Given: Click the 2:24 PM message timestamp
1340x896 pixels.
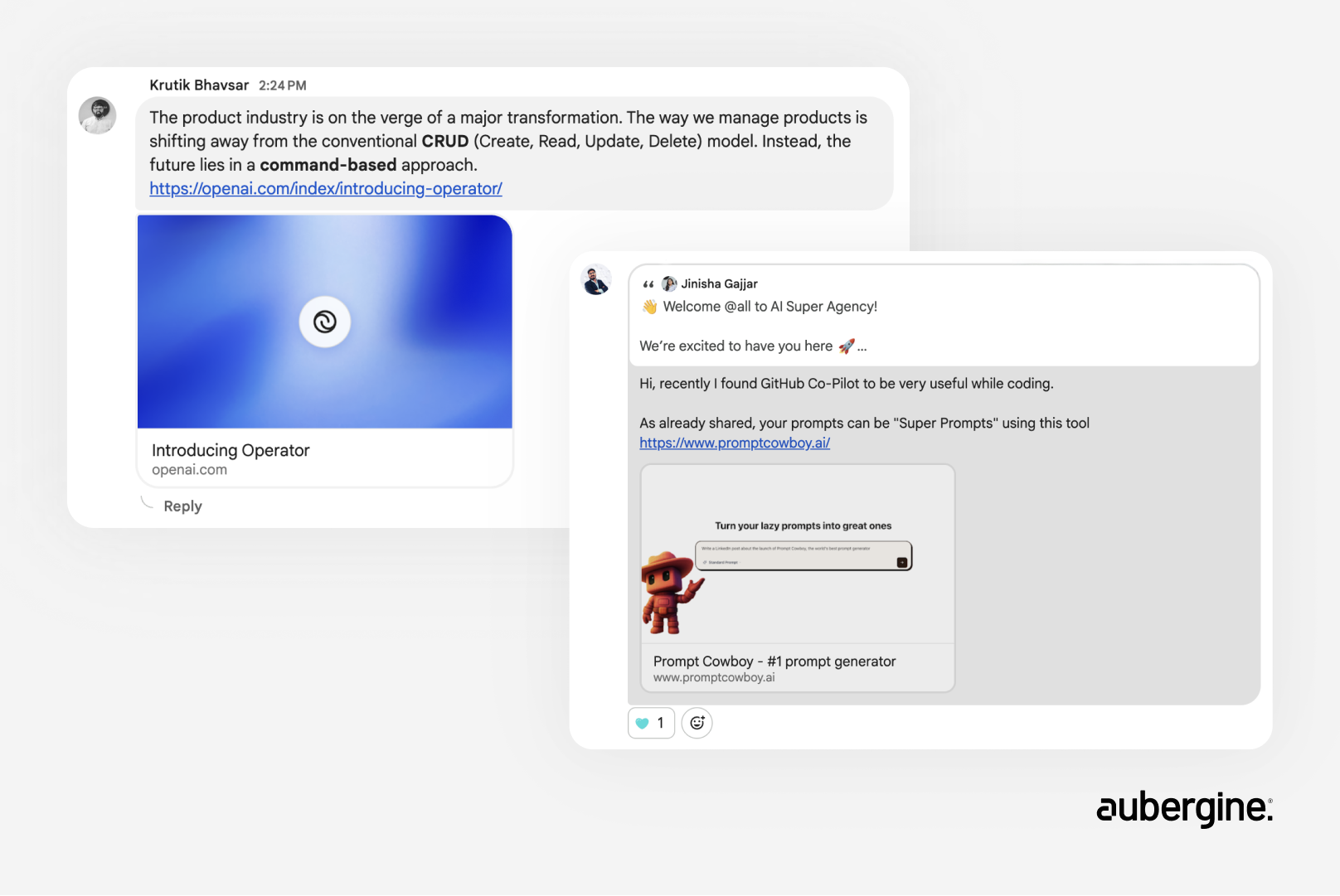Looking at the screenshot, I should pos(283,85).
